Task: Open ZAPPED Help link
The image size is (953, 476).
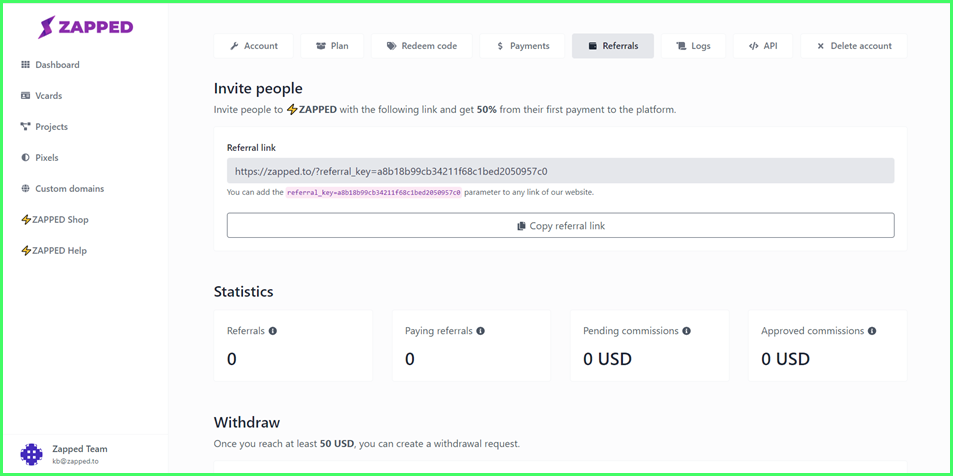Action: click(x=54, y=250)
